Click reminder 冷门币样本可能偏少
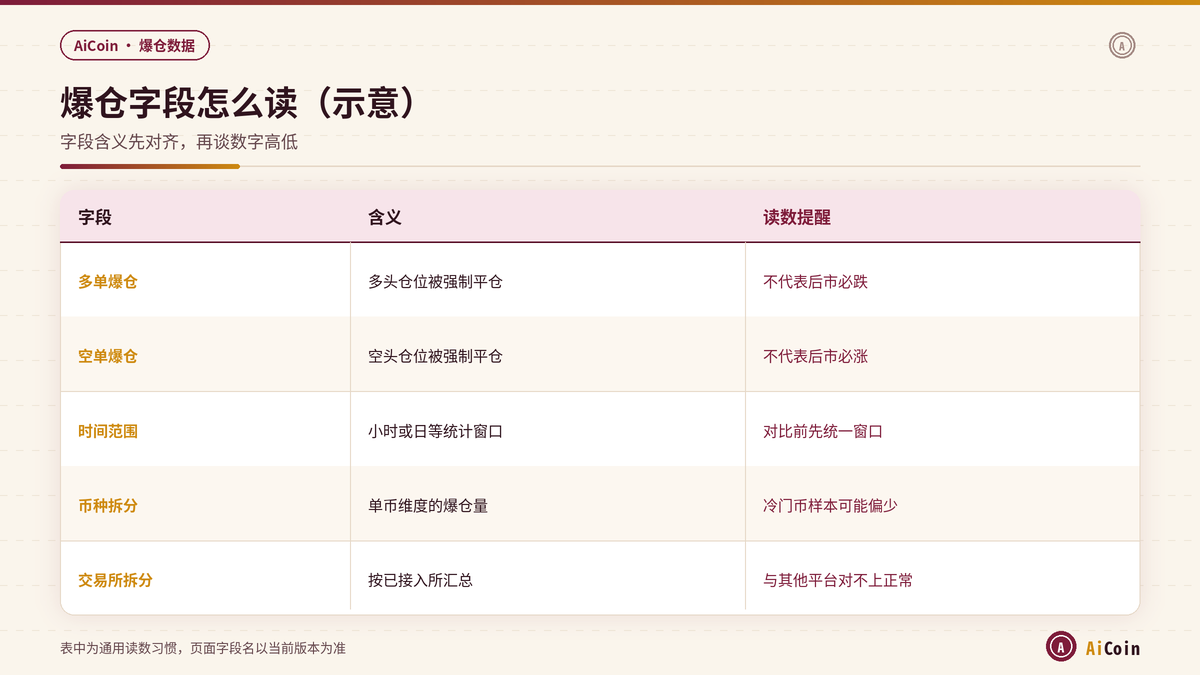Image resolution: width=1200 pixels, height=675 pixels. pyautogui.click(x=830, y=506)
